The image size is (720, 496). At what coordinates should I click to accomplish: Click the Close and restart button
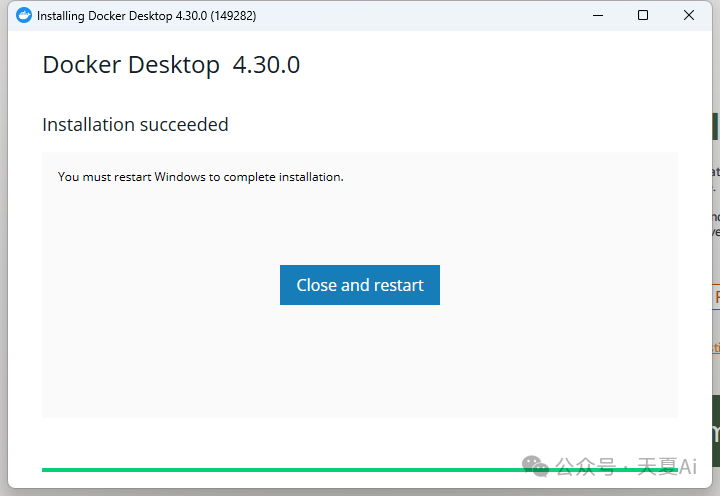coord(360,285)
